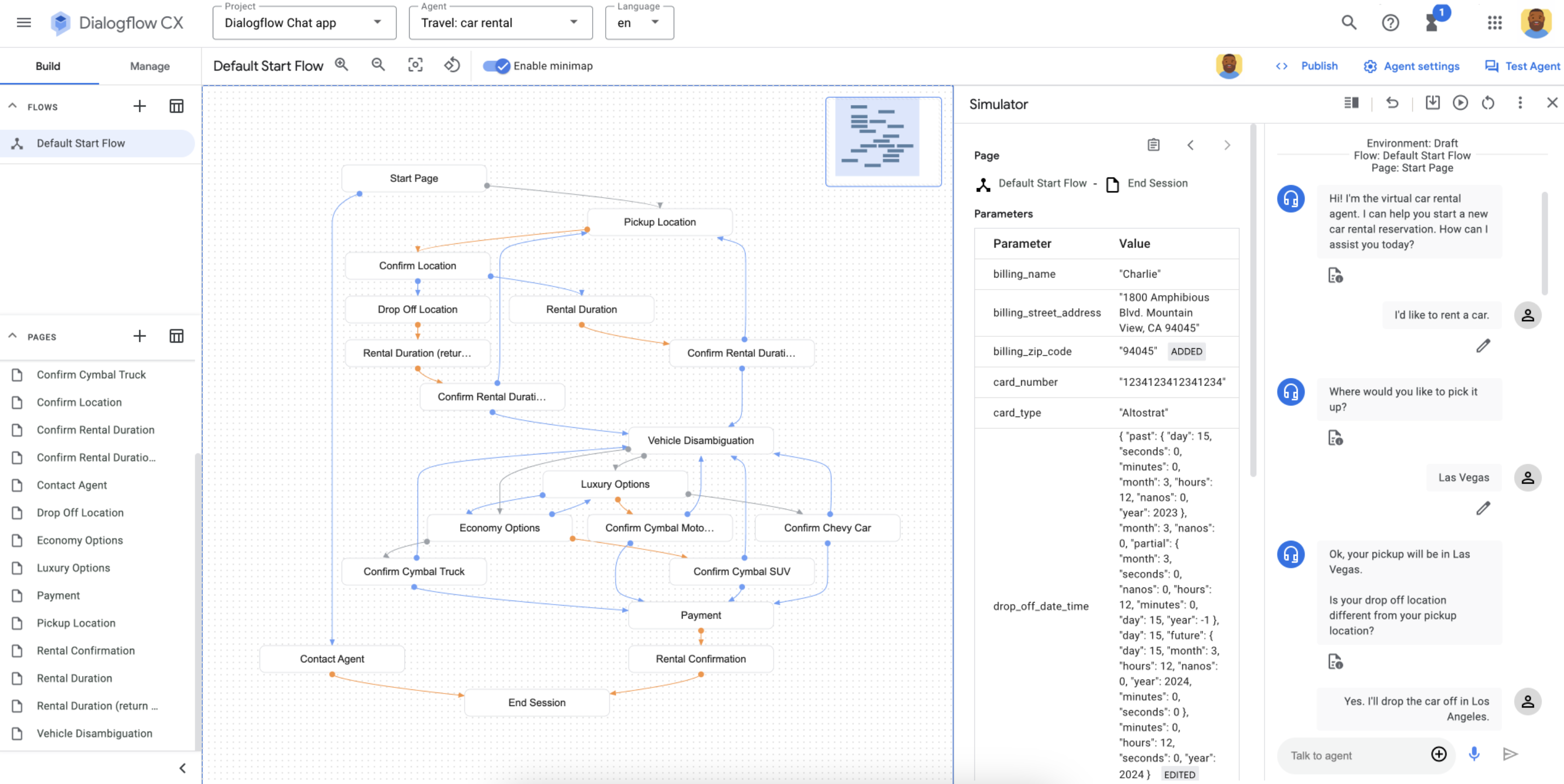Image resolution: width=1564 pixels, height=784 pixels.
Task: Select the Confirm Chevy Car node
Action: point(827,528)
